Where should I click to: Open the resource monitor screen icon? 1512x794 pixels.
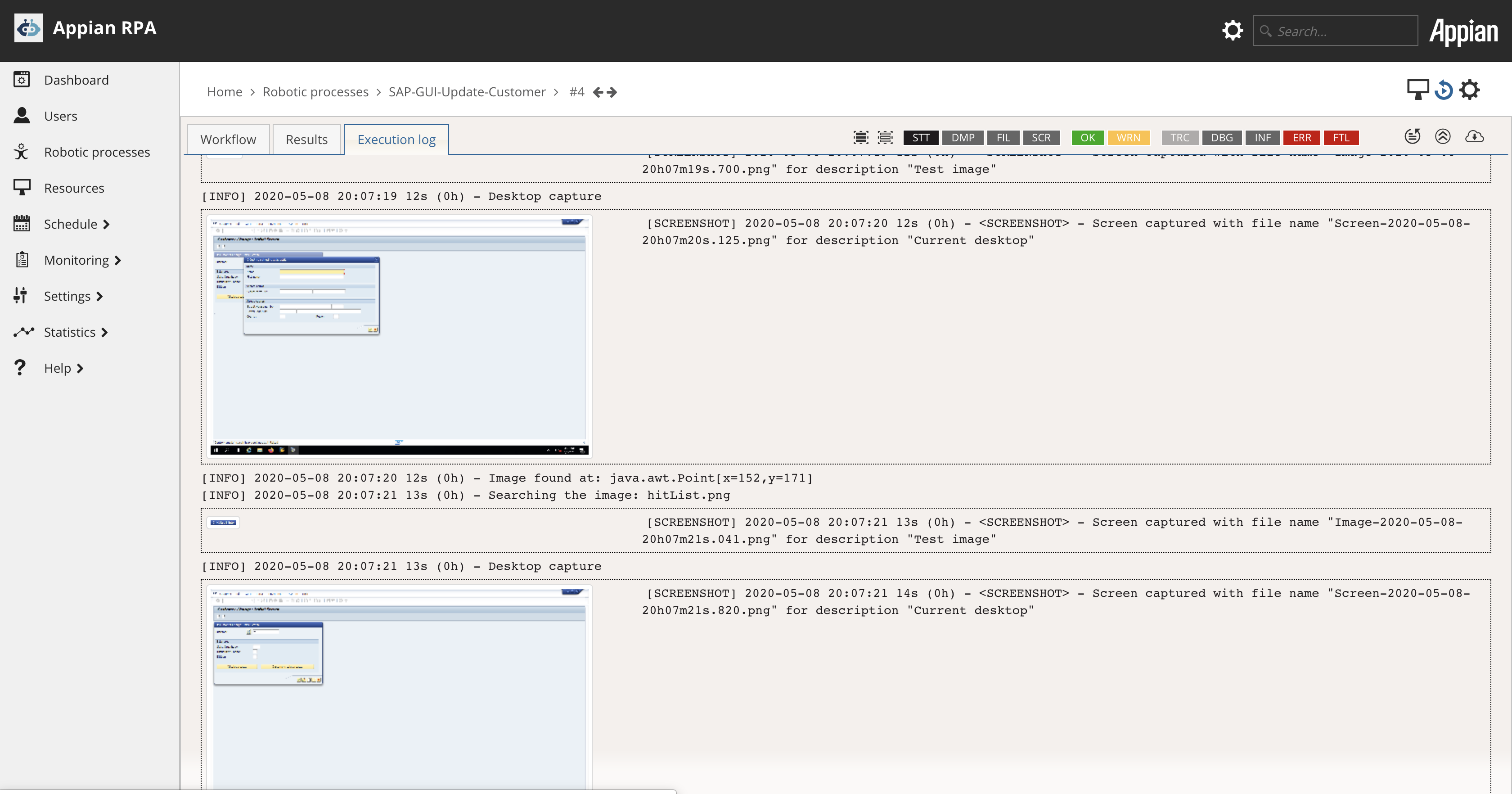tap(1417, 90)
